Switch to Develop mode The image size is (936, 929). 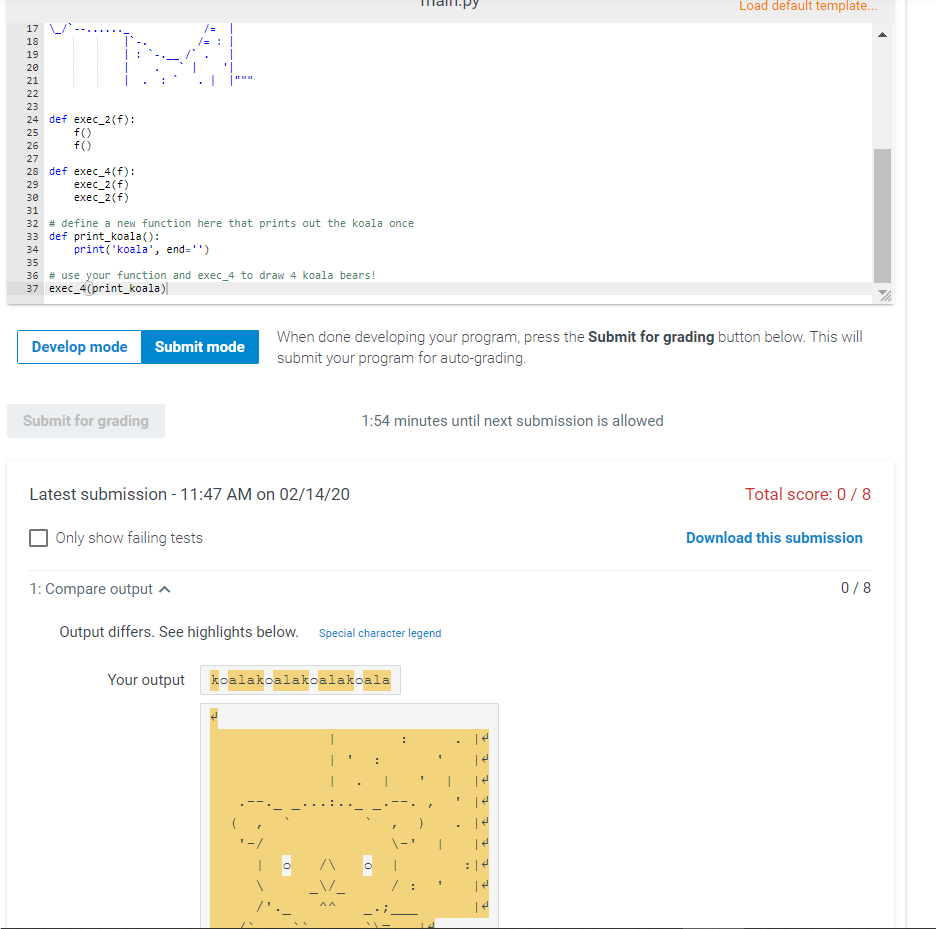click(x=79, y=347)
